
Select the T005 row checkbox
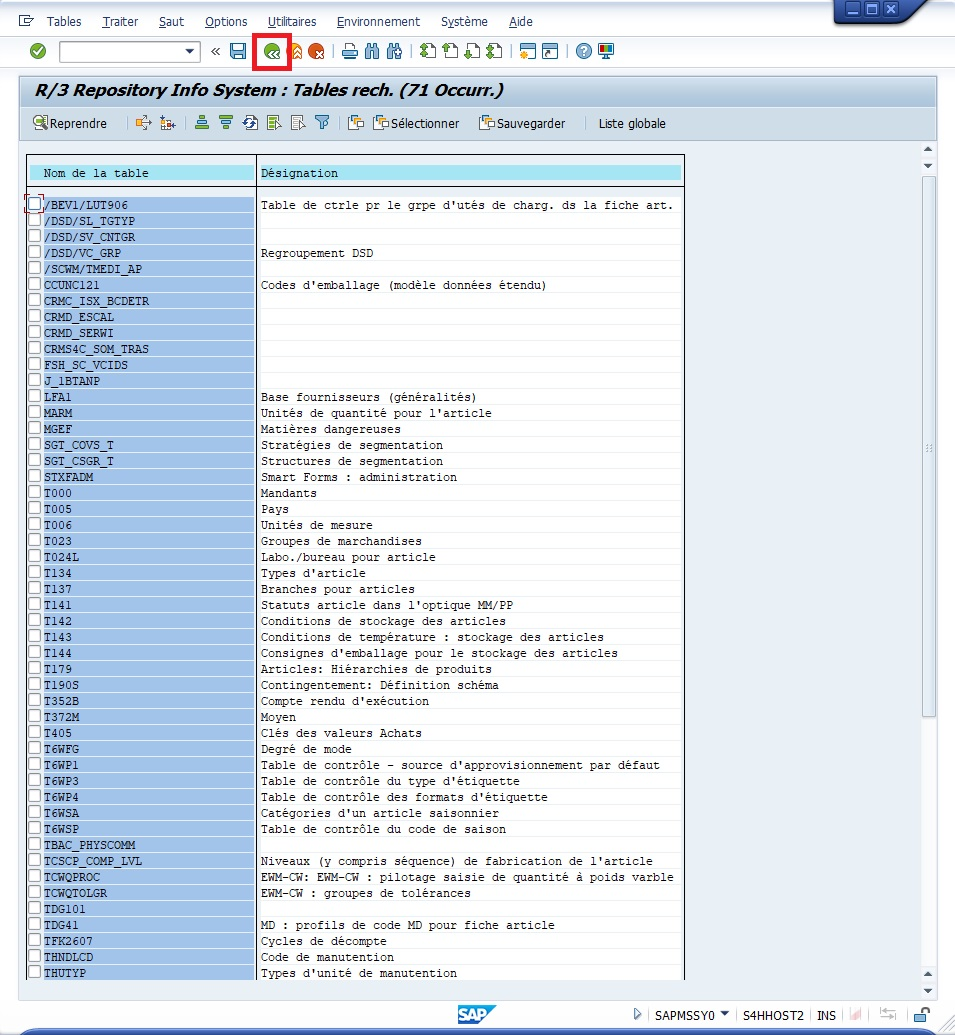35,509
